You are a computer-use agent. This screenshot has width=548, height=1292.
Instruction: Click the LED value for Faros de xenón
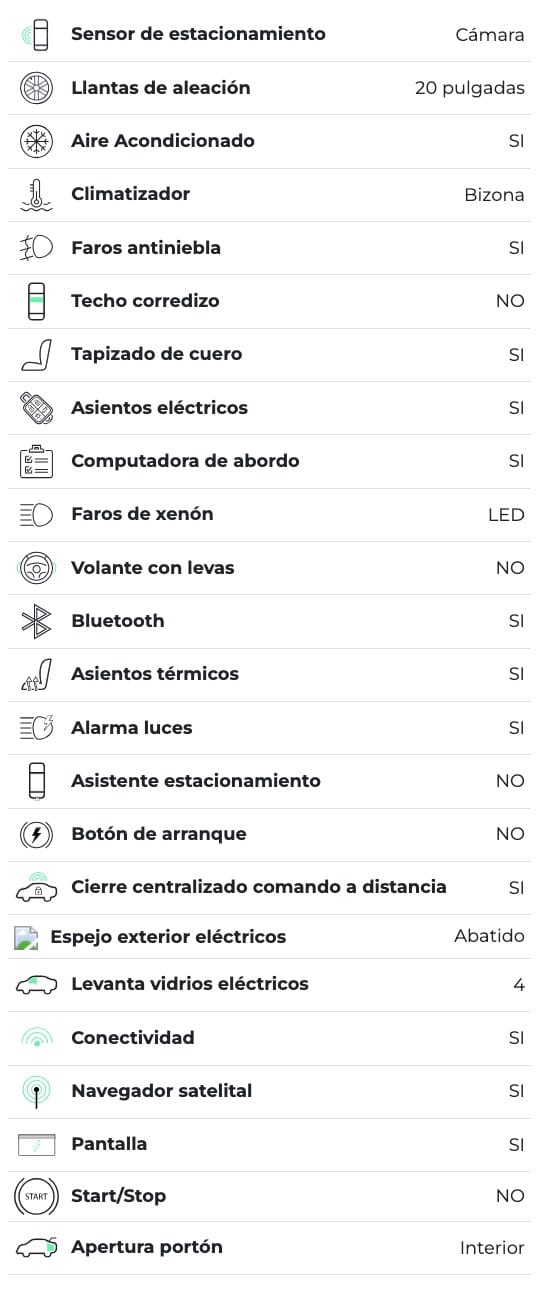[506, 515]
